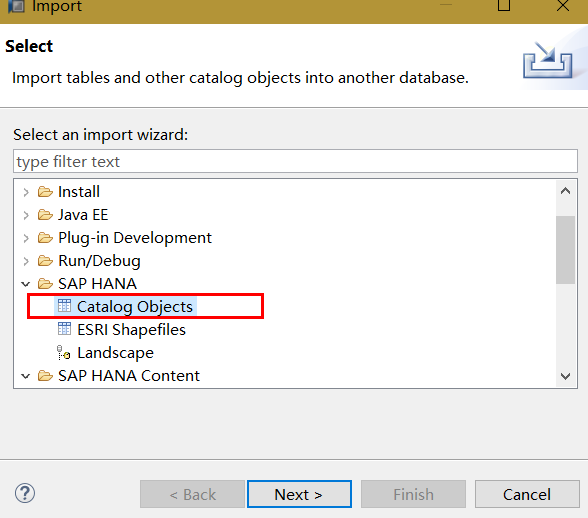Click the ESRI Shapefiles table icon

click(64, 329)
